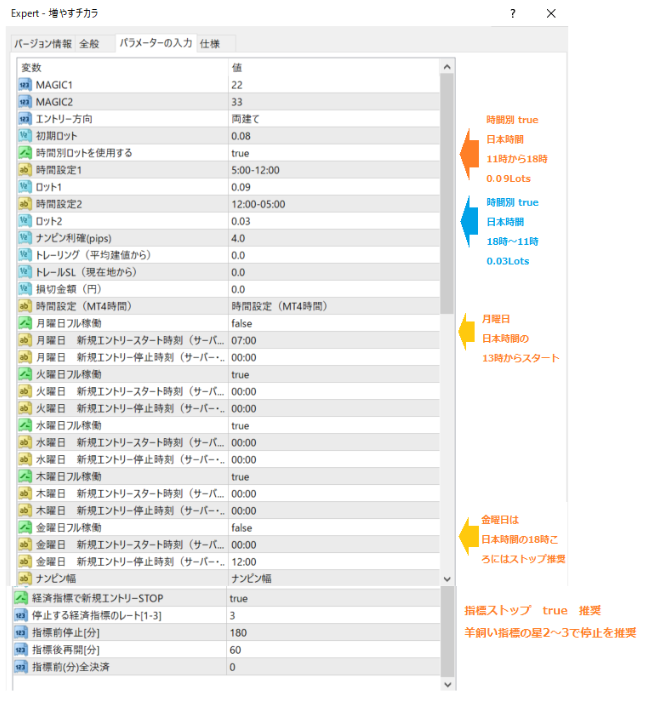Click the integer icon next to MAGIC2
Viewport: 656px width, 703px height.
point(25,102)
